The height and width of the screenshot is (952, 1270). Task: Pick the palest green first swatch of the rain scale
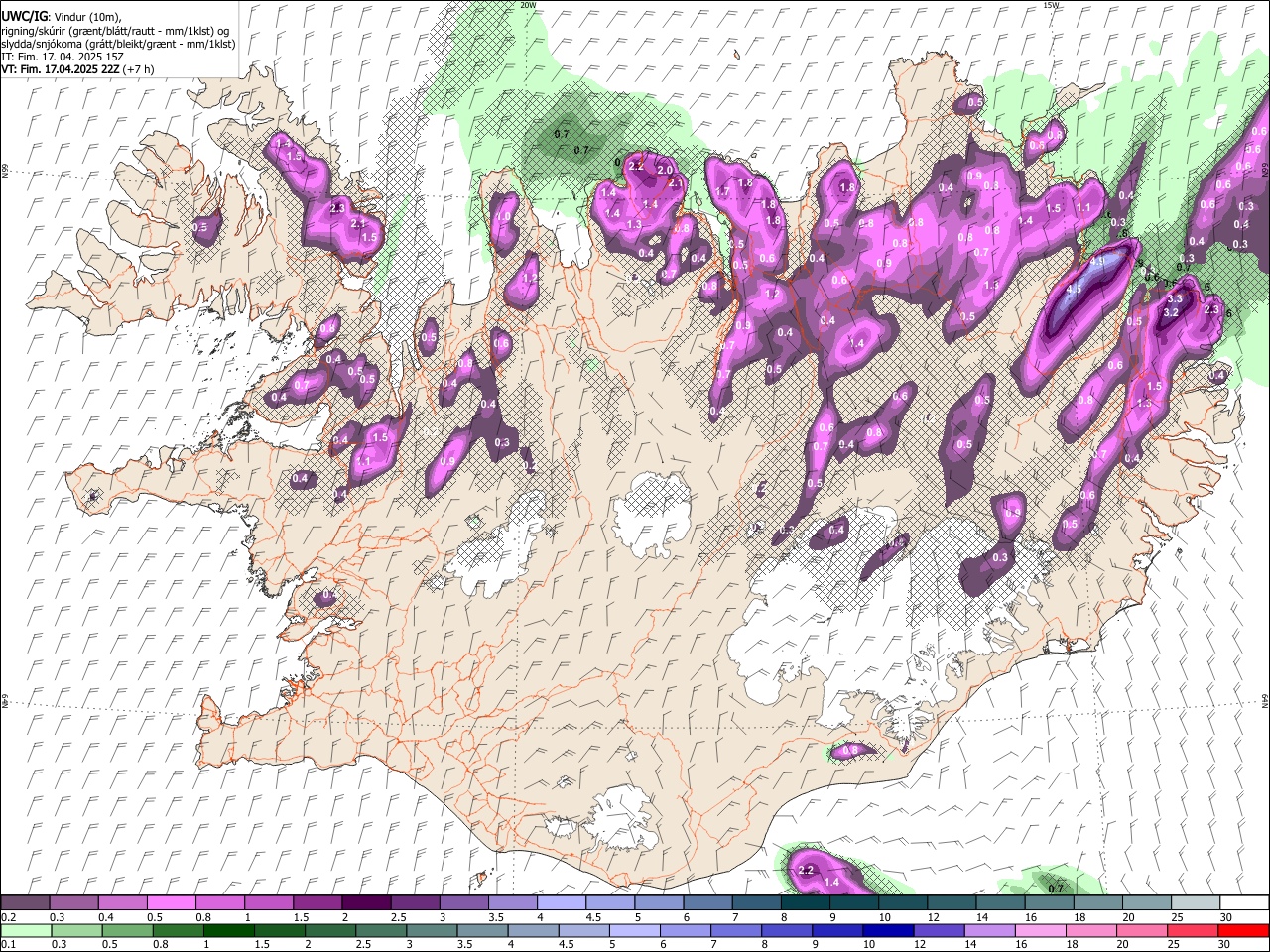pos(26,930)
